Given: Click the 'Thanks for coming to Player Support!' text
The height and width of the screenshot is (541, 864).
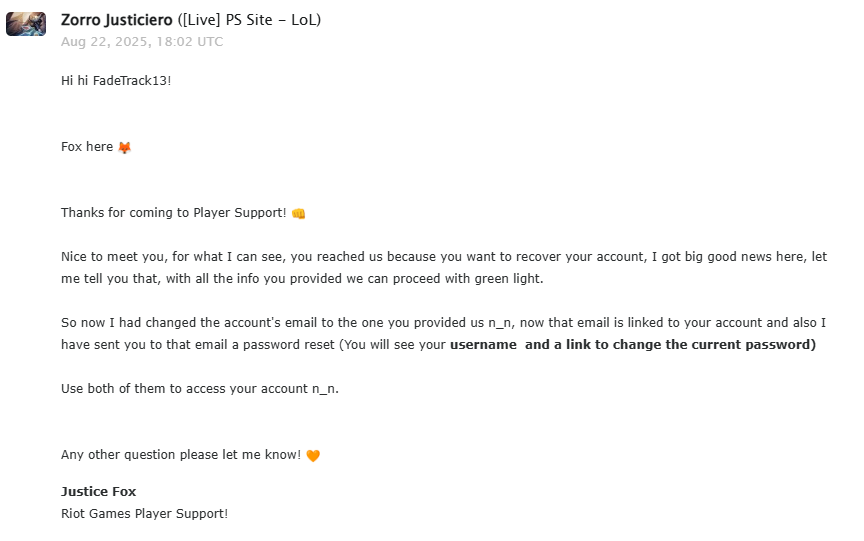Looking at the screenshot, I should (x=174, y=213).
